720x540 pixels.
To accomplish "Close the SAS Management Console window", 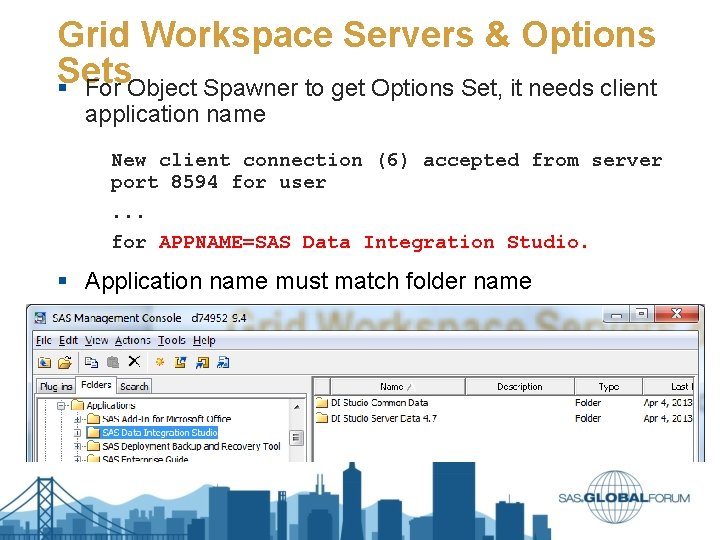I will (676, 314).
